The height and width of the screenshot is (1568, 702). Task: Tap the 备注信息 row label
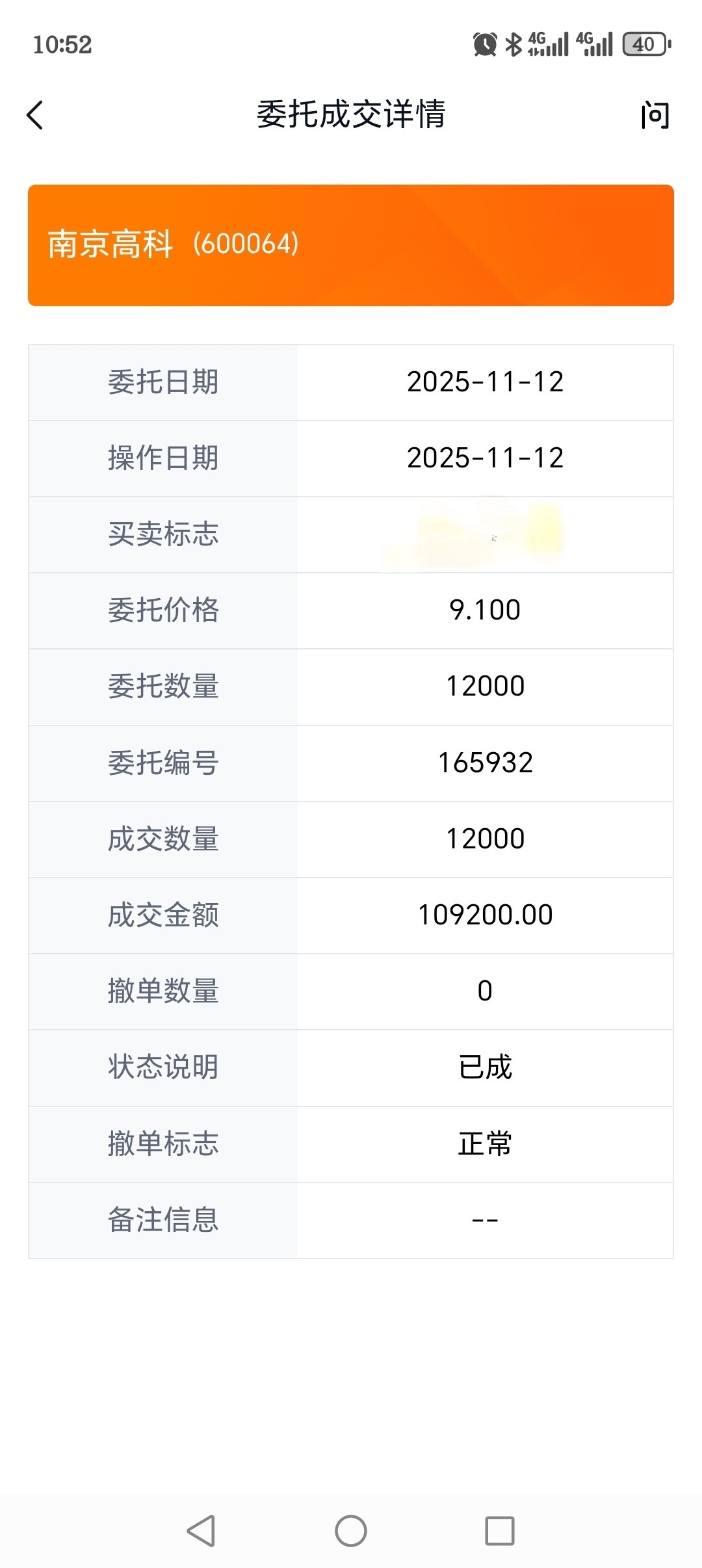[163, 1220]
